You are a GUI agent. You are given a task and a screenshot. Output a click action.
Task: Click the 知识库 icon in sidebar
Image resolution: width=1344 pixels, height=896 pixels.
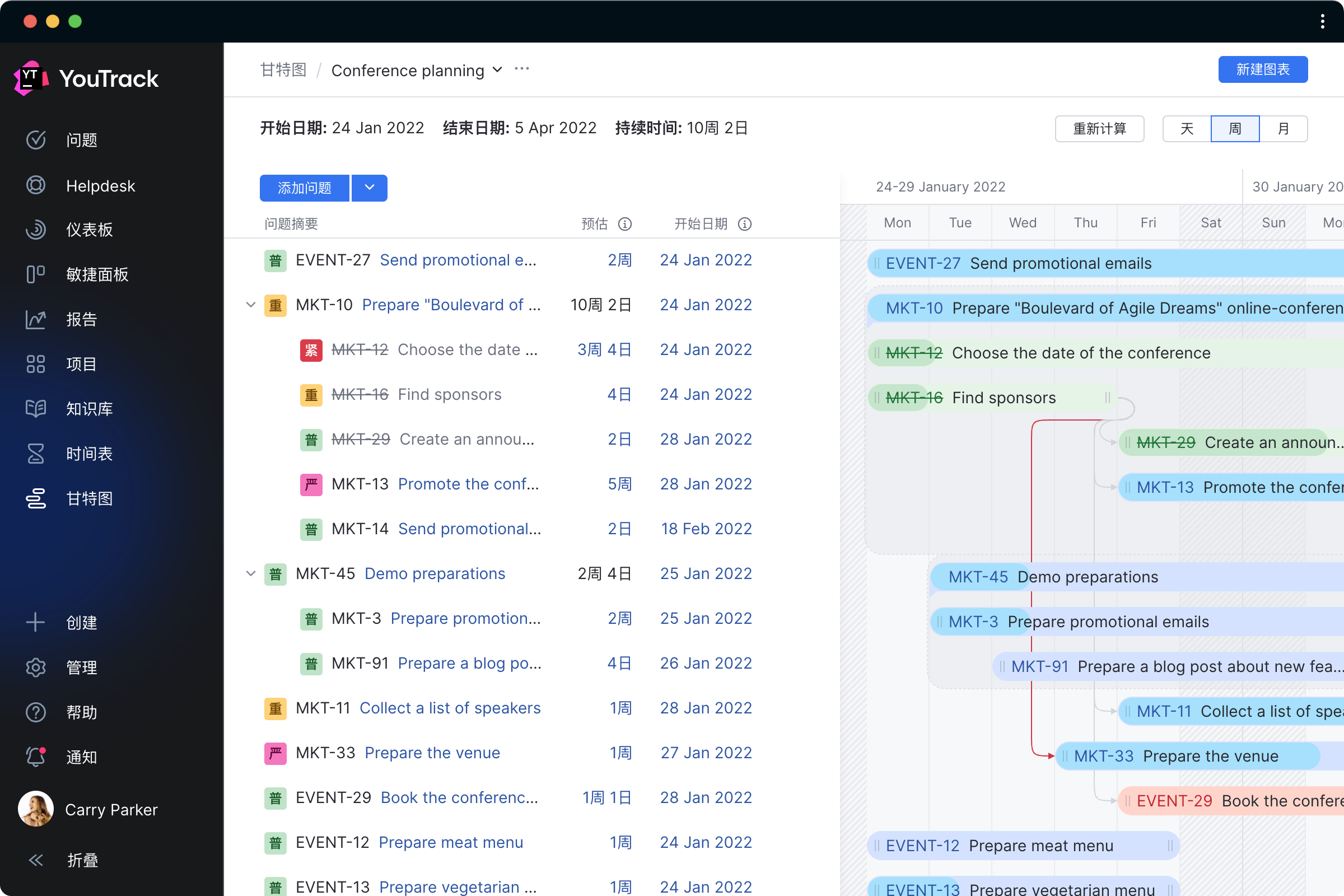coord(36,408)
